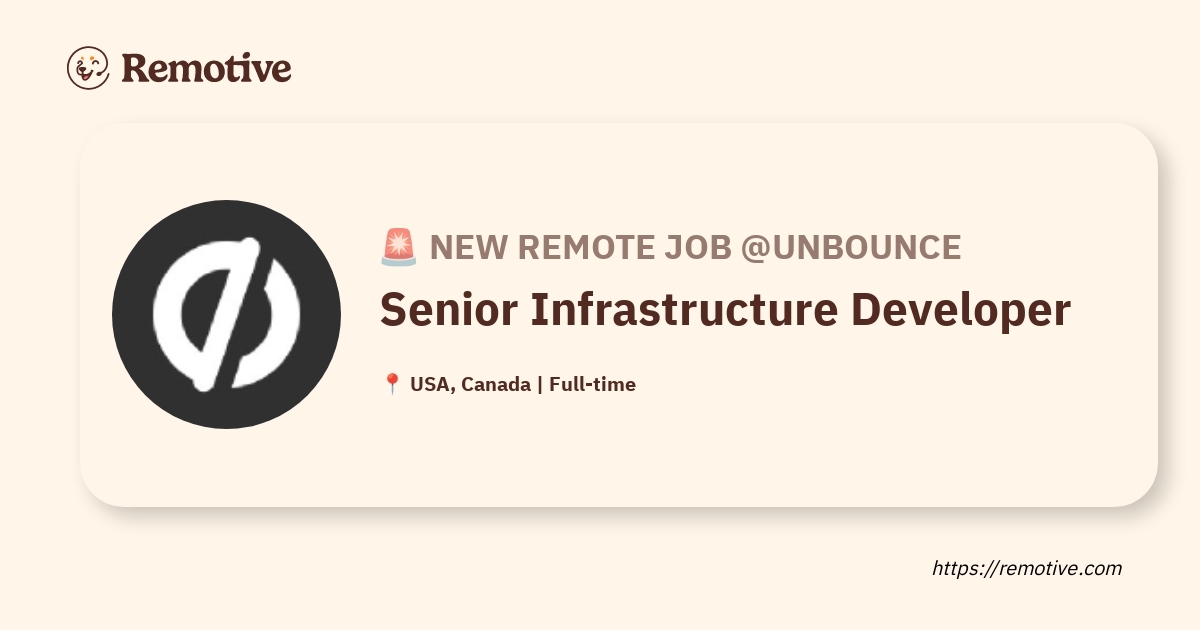Click empty area of the job card
The height and width of the screenshot is (630, 1200).
coord(800,450)
